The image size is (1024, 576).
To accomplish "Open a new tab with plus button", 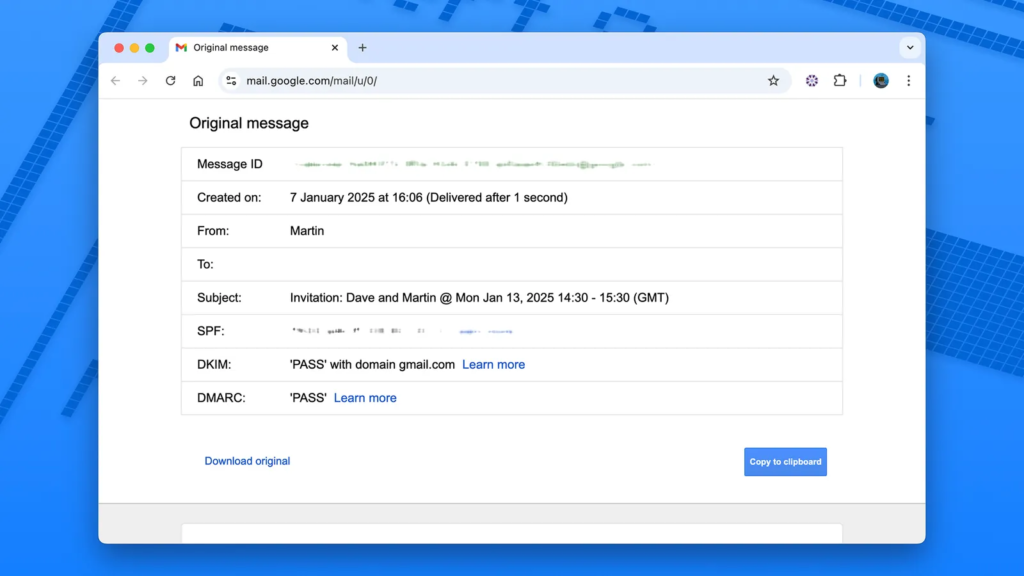I will coord(362,48).
